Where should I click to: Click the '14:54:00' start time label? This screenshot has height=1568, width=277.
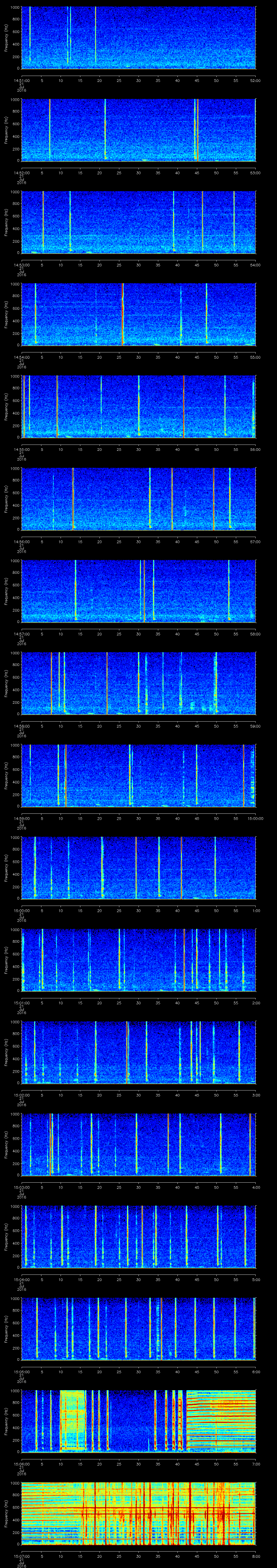[22, 357]
